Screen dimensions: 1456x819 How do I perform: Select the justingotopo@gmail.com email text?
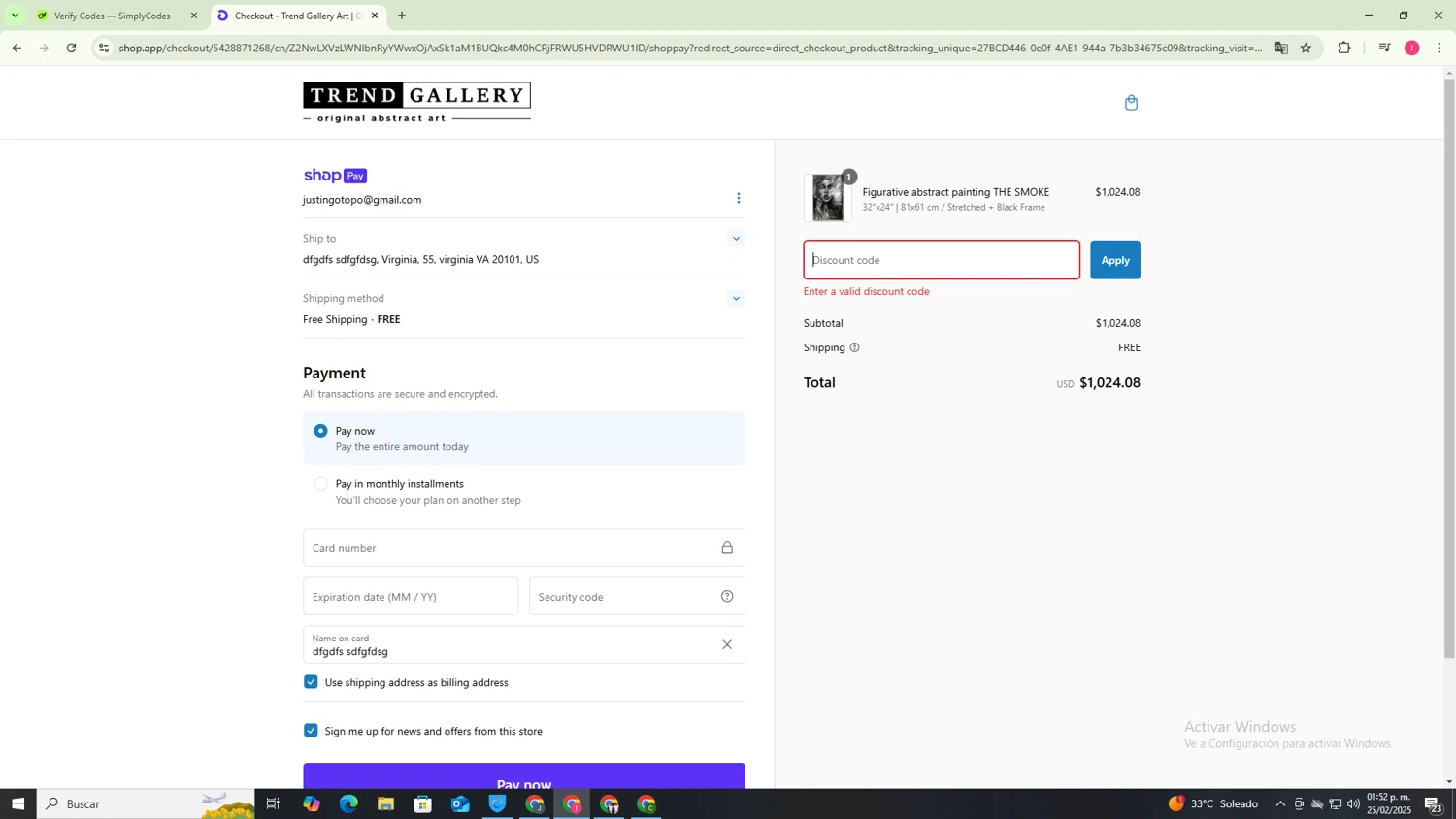(362, 200)
